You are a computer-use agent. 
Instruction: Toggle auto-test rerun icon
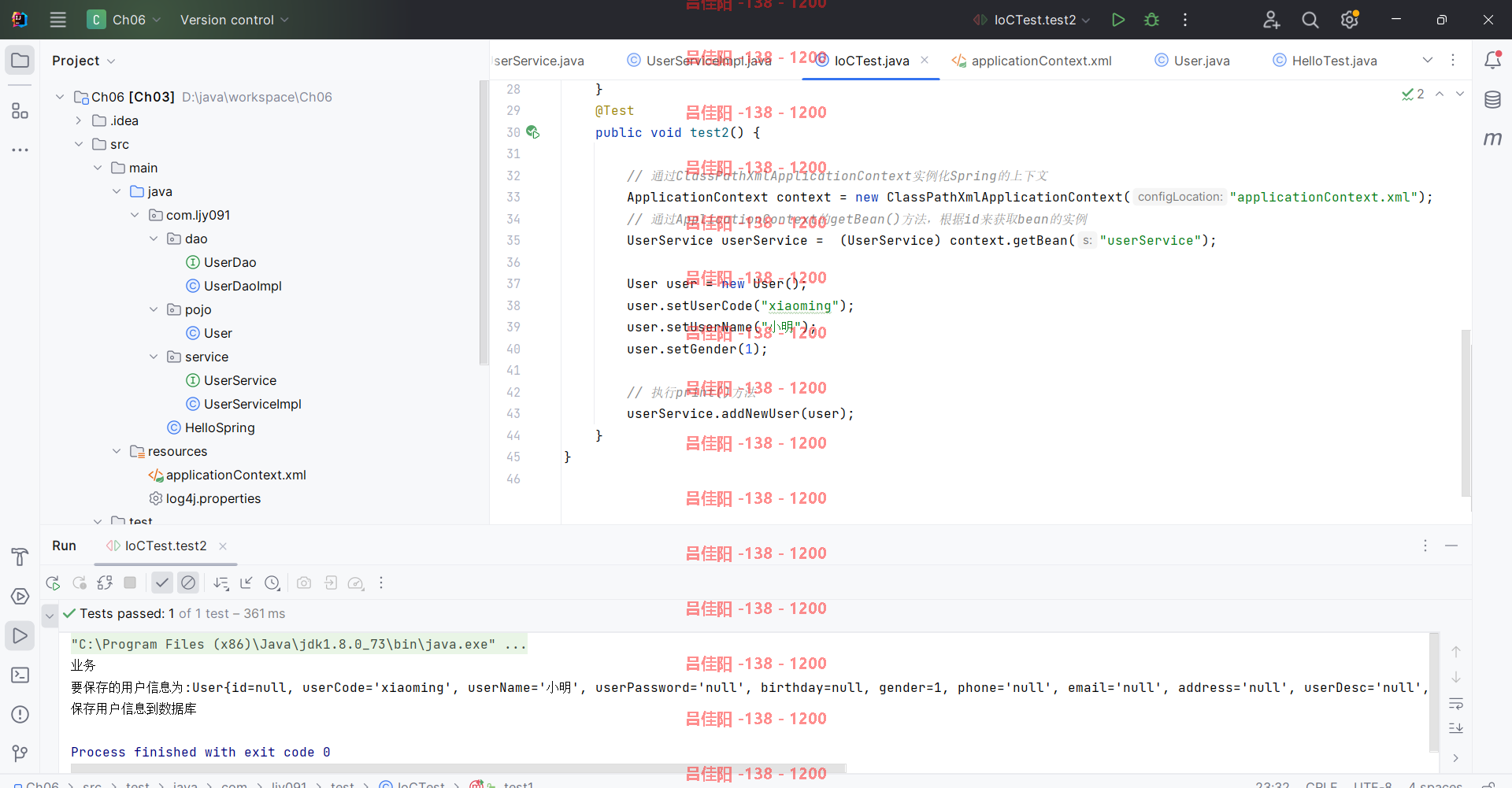pyautogui.click(x=105, y=583)
